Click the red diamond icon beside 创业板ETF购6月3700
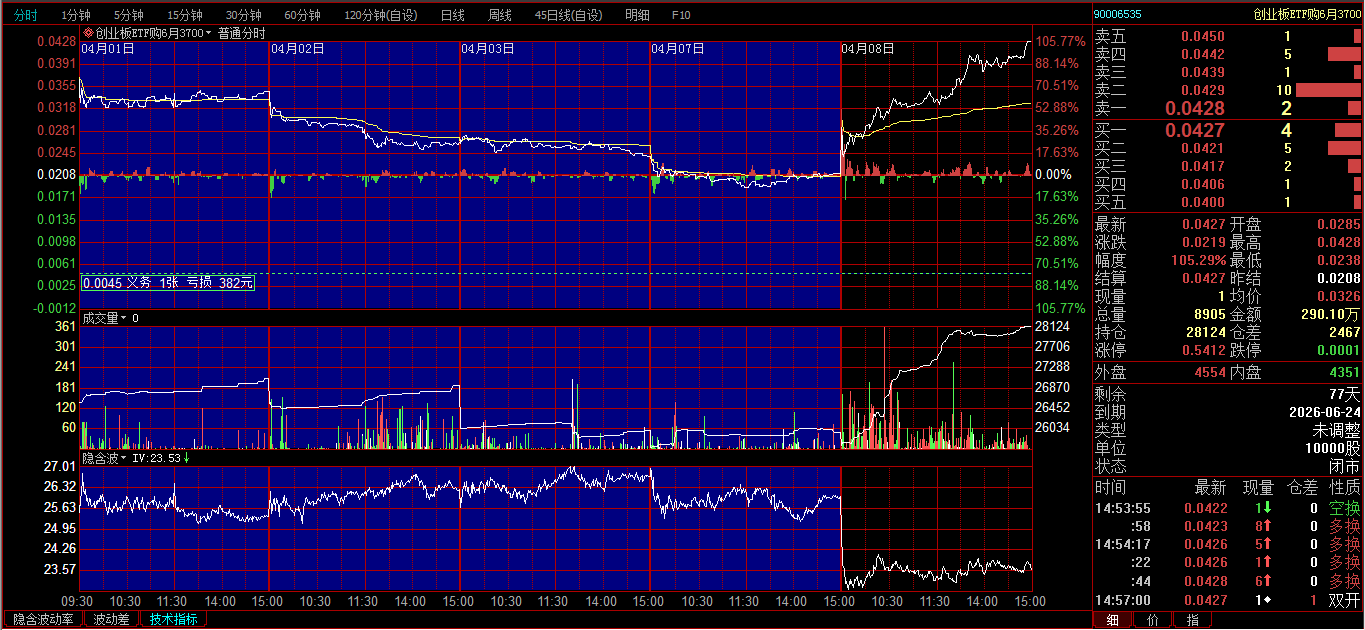1365x630 pixels. coord(87,33)
